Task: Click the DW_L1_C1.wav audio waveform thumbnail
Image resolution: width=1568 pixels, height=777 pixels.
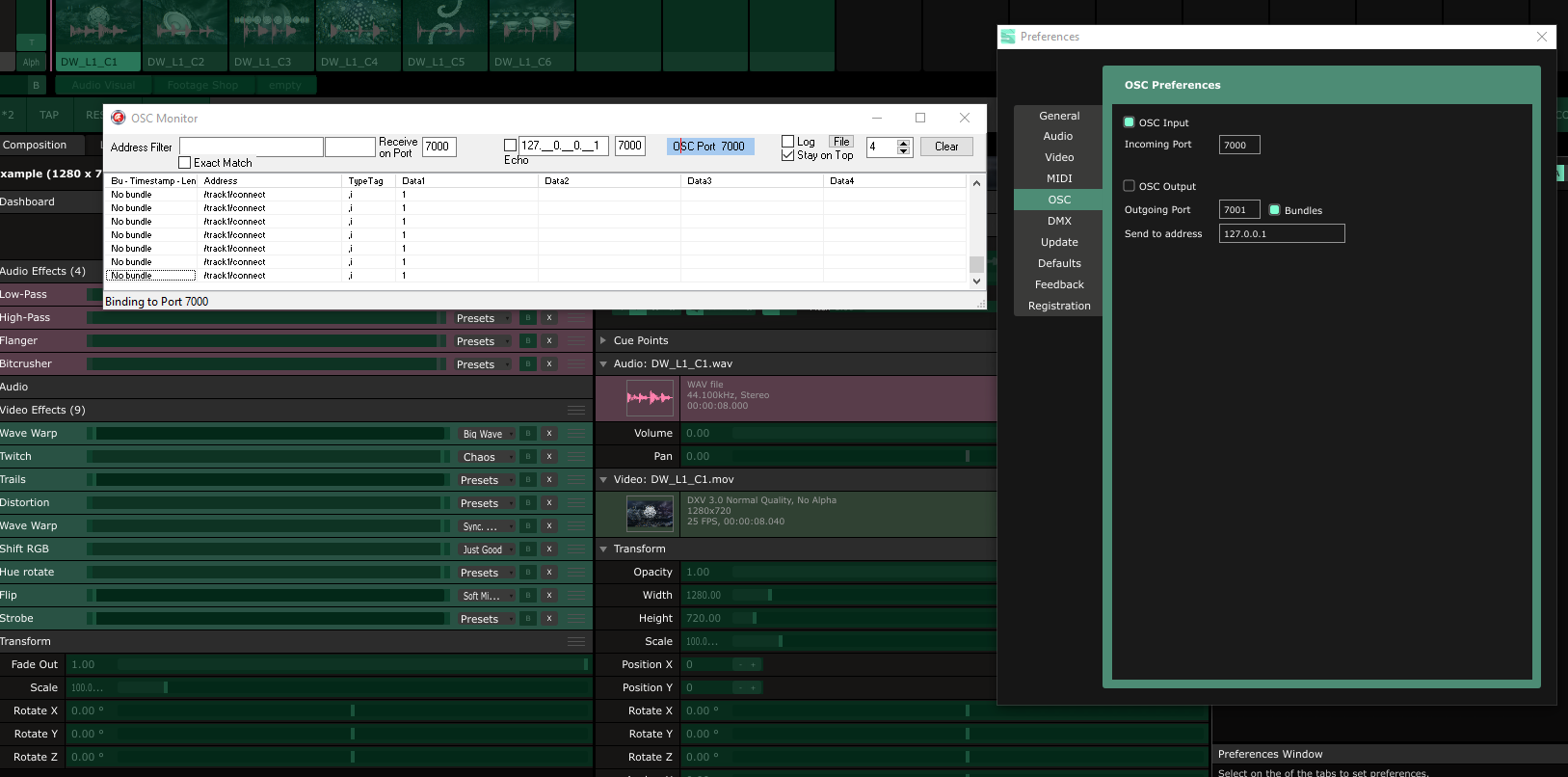Action: 650,398
